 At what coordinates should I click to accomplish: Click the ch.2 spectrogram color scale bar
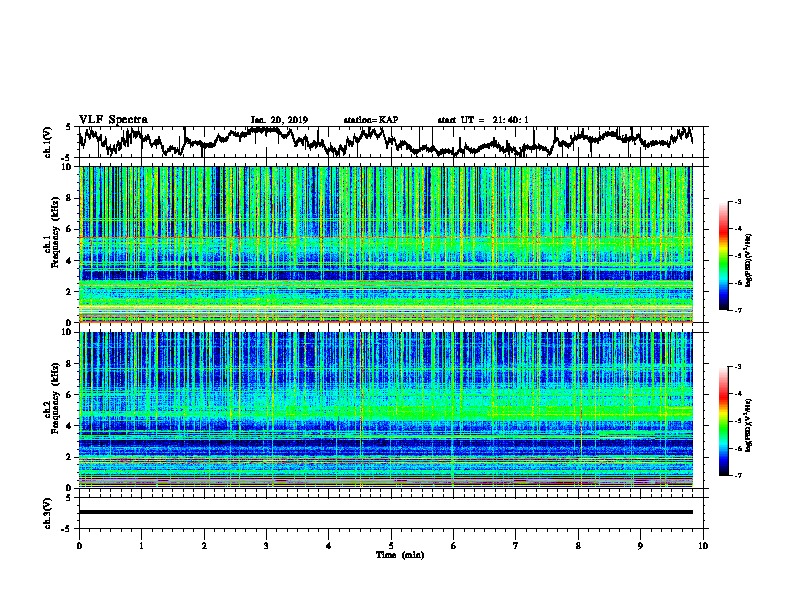pyautogui.click(x=723, y=421)
